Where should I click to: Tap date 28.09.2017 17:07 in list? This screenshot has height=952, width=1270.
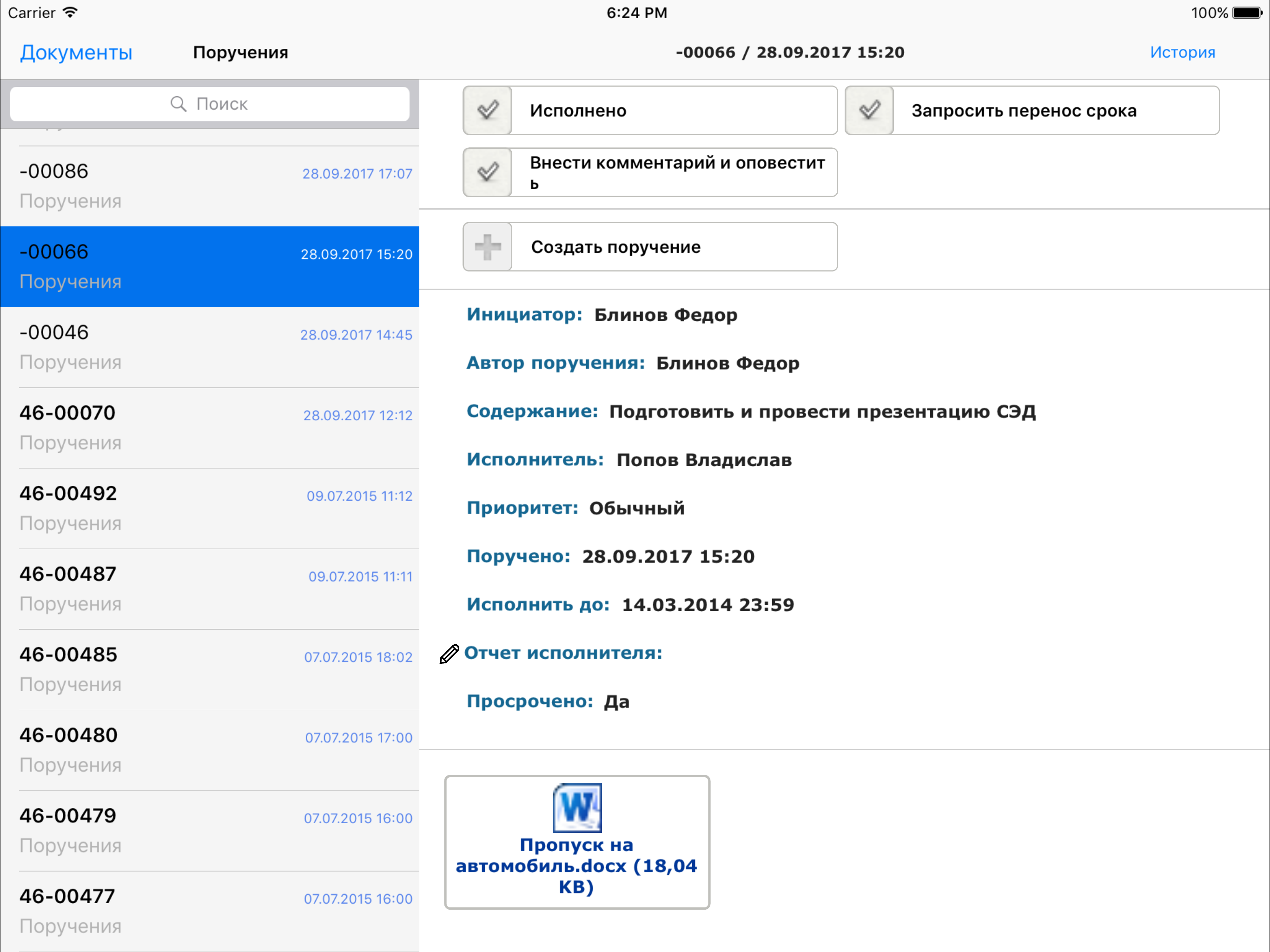coord(357,173)
